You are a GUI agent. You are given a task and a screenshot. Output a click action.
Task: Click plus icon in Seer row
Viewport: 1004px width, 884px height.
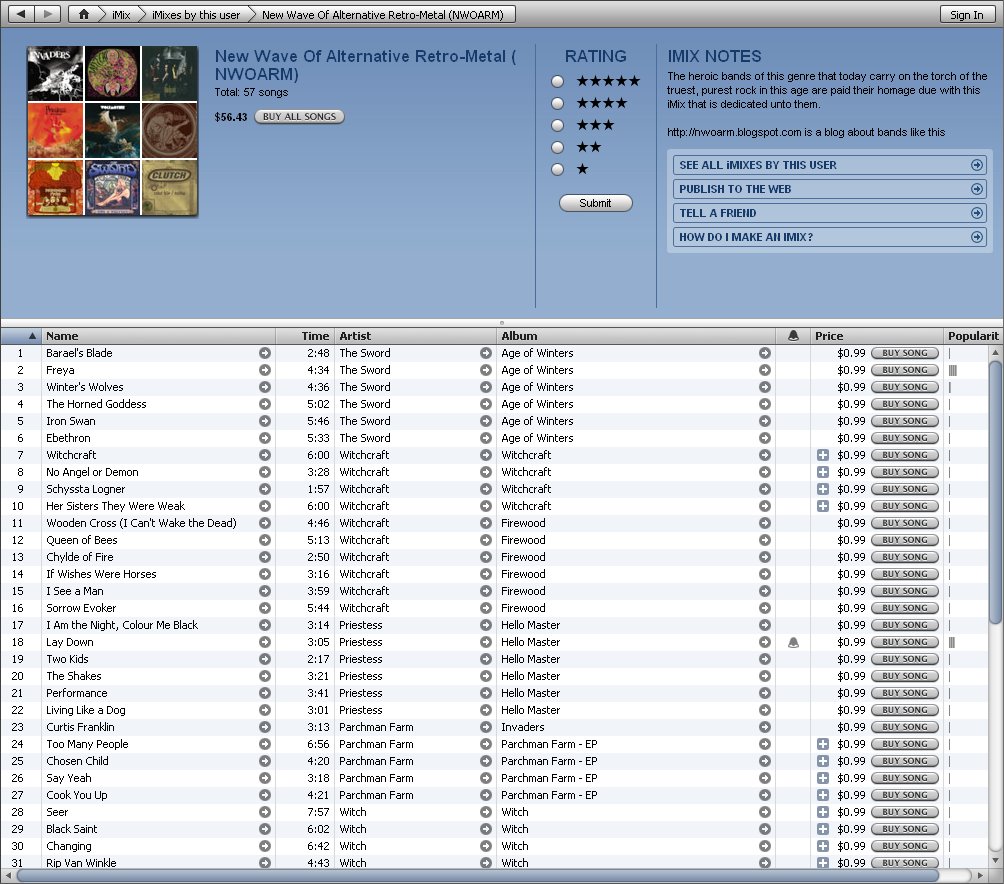(823, 812)
